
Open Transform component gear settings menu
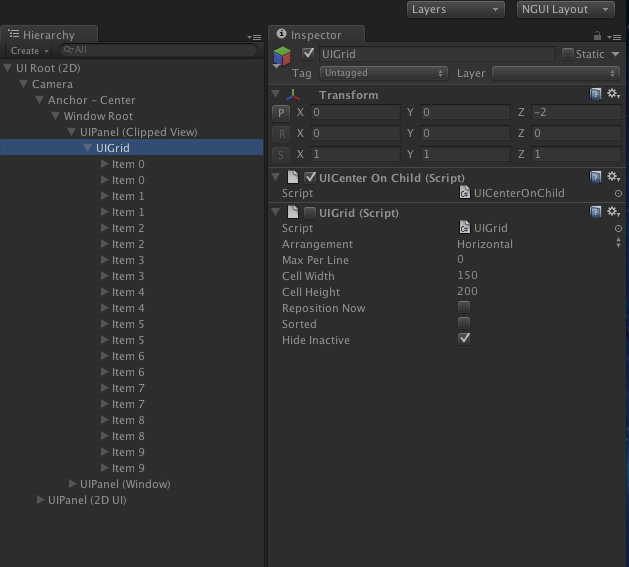(613, 94)
